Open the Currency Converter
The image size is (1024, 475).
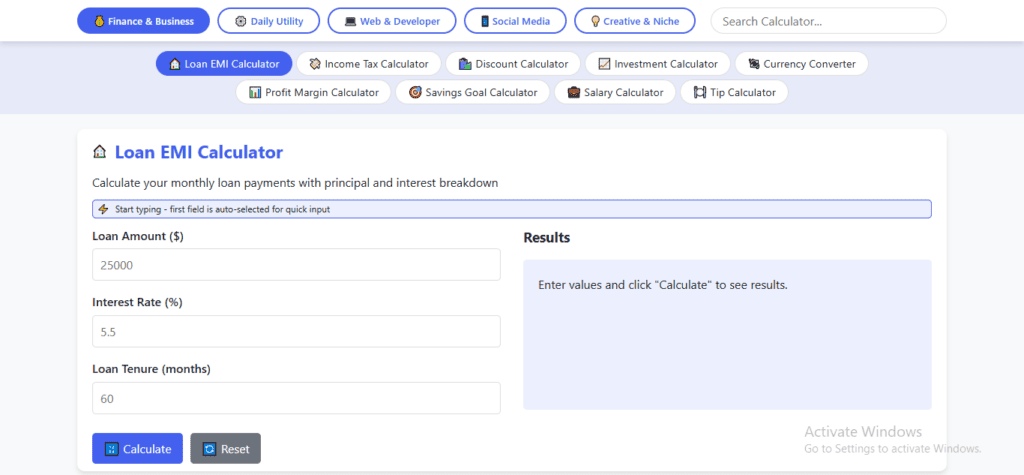tap(801, 64)
